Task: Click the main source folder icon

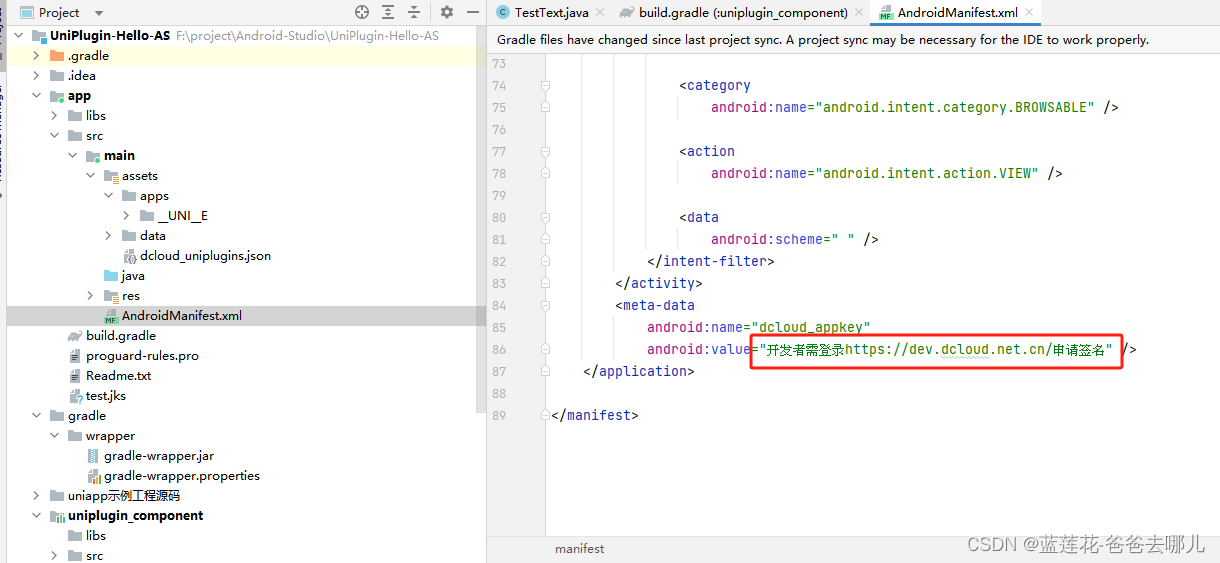Action: click(93, 156)
